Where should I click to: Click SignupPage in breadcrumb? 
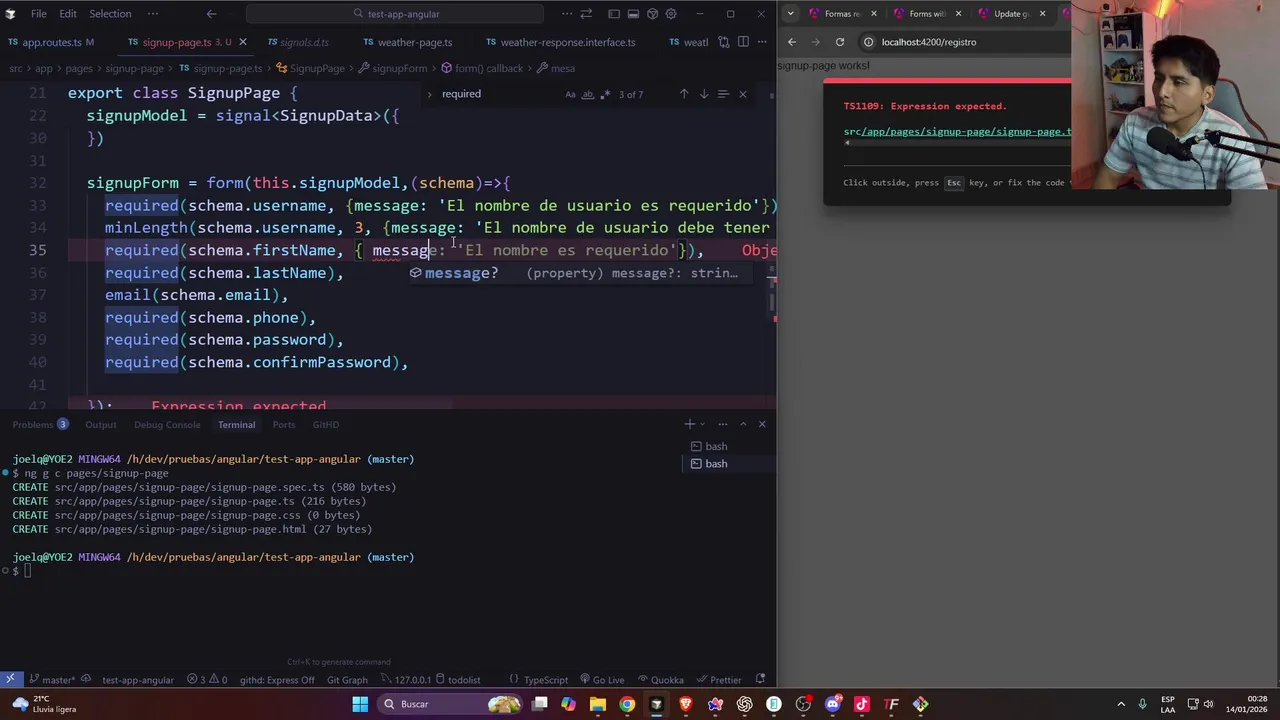pos(310,68)
